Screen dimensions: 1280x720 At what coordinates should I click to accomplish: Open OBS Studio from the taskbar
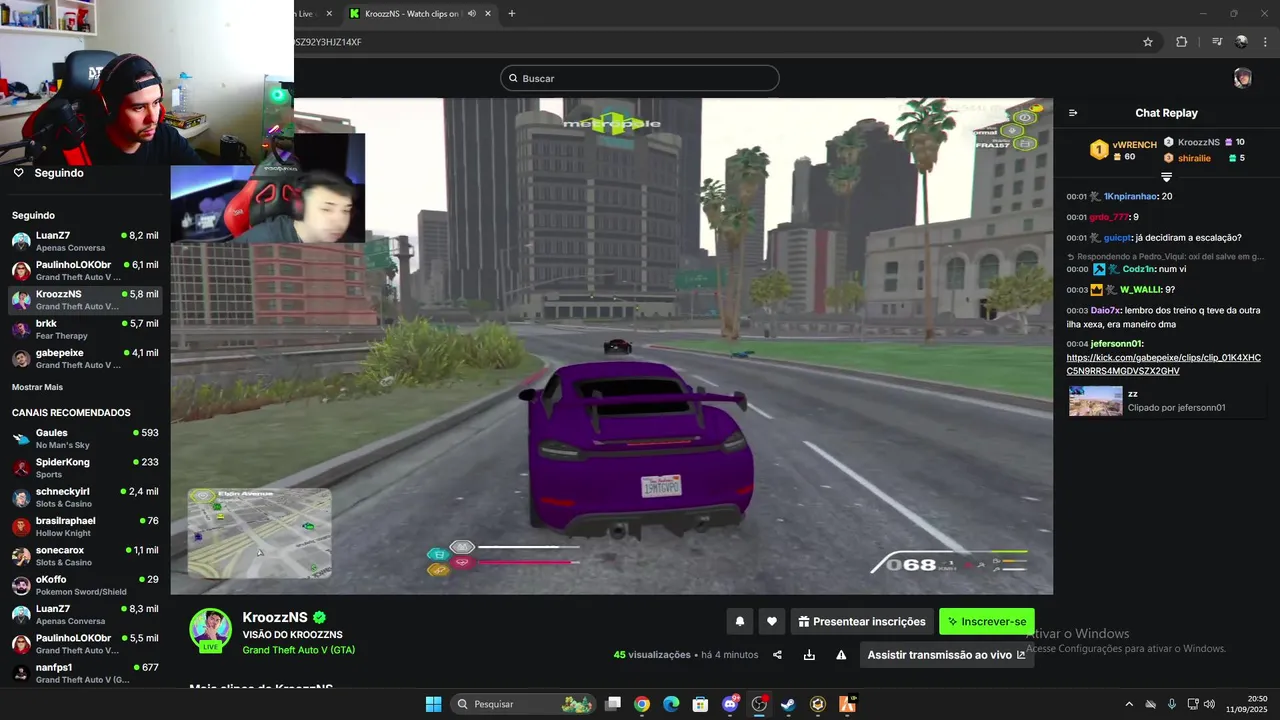[759, 704]
